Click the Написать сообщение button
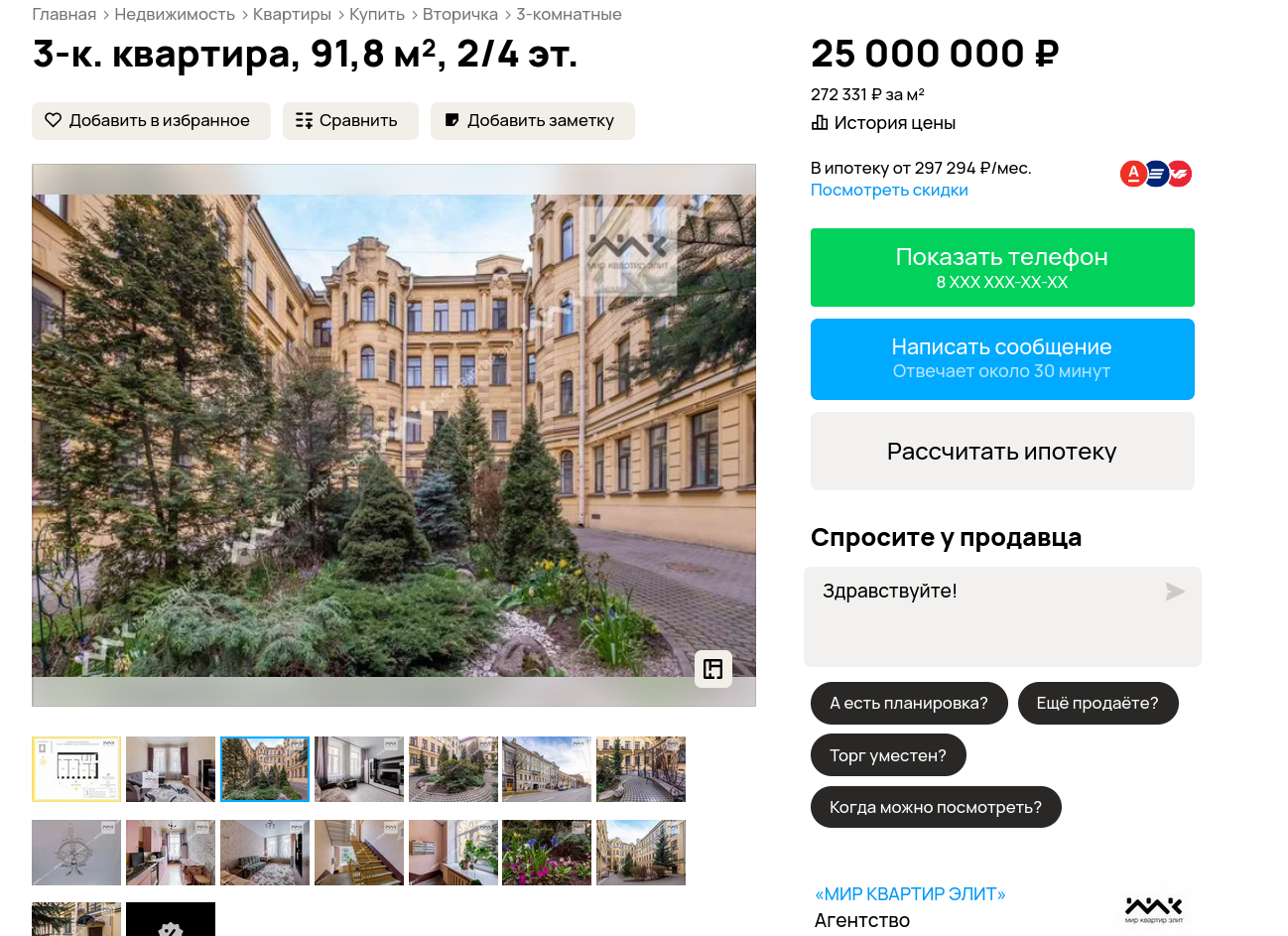1288x936 pixels. [1002, 359]
